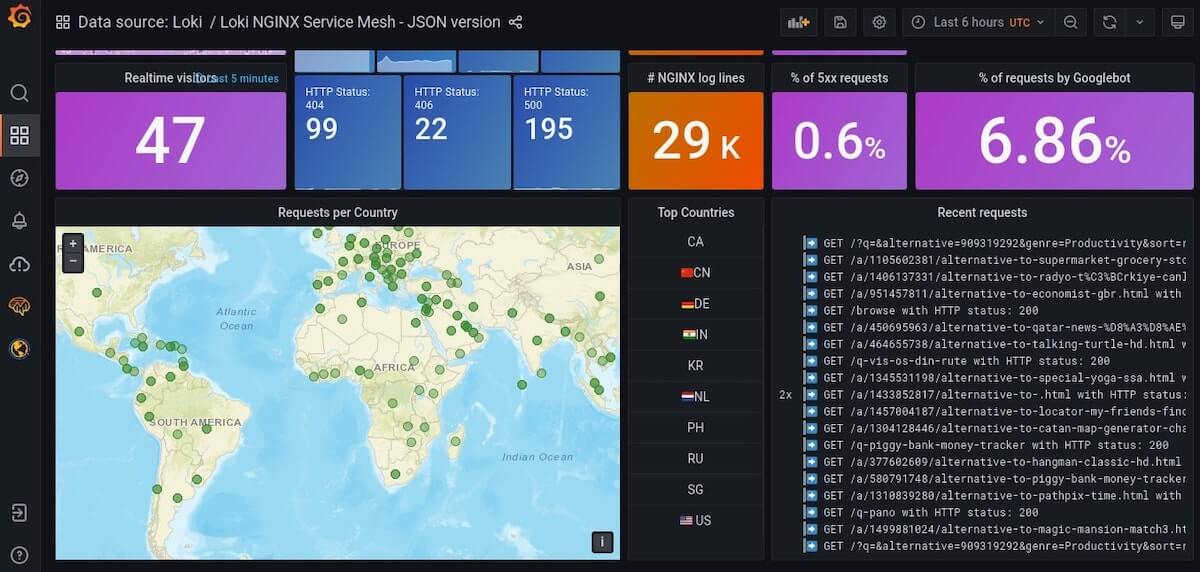Open the Dashboards grid icon in sidebar
The height and width of the screenshot is (572, 1200).
point(19,135)
